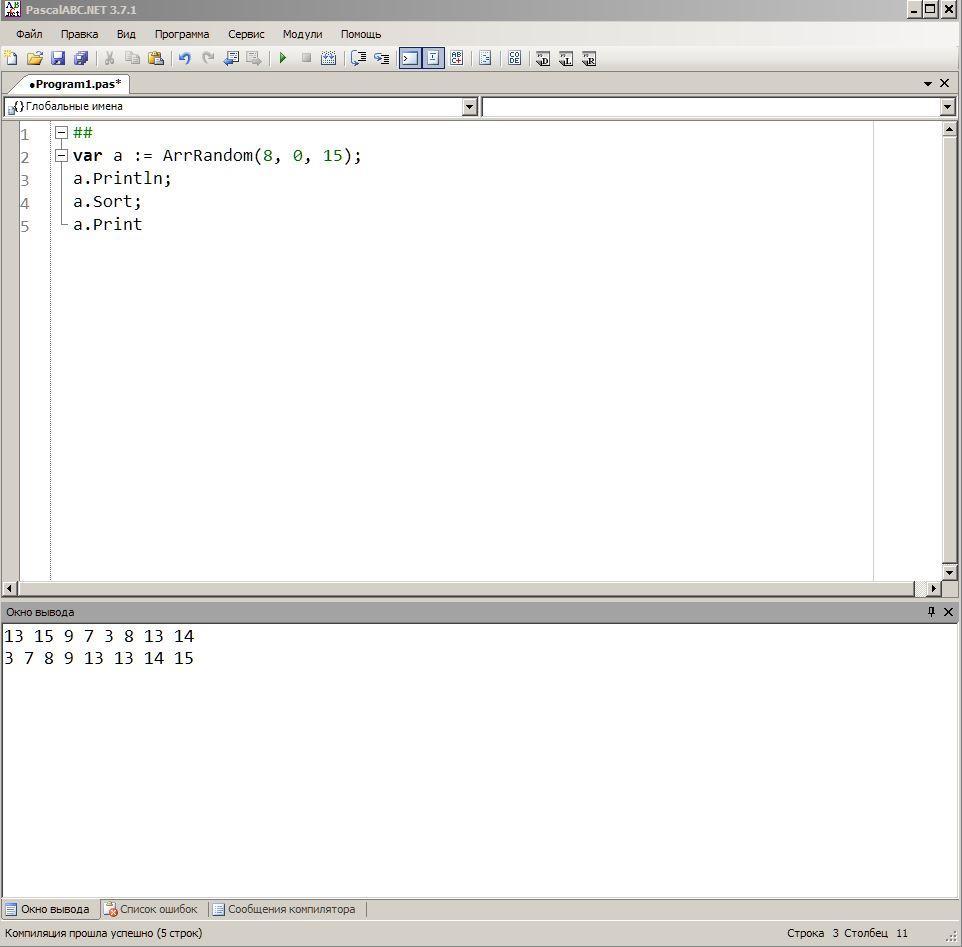Click the D form designer icon
962x947 pixels.
[543, 58]
